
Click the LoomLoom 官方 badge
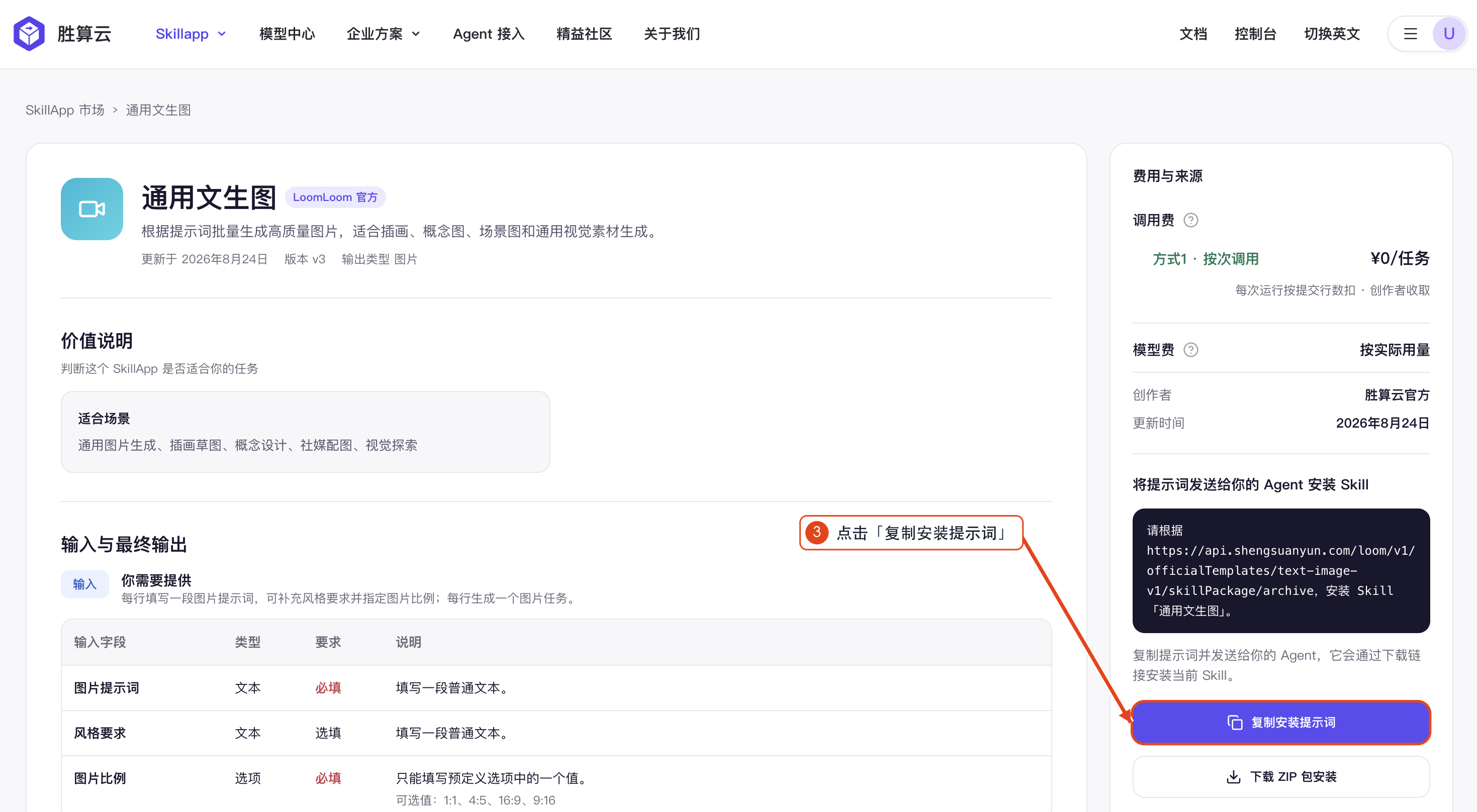coord(335,197)
